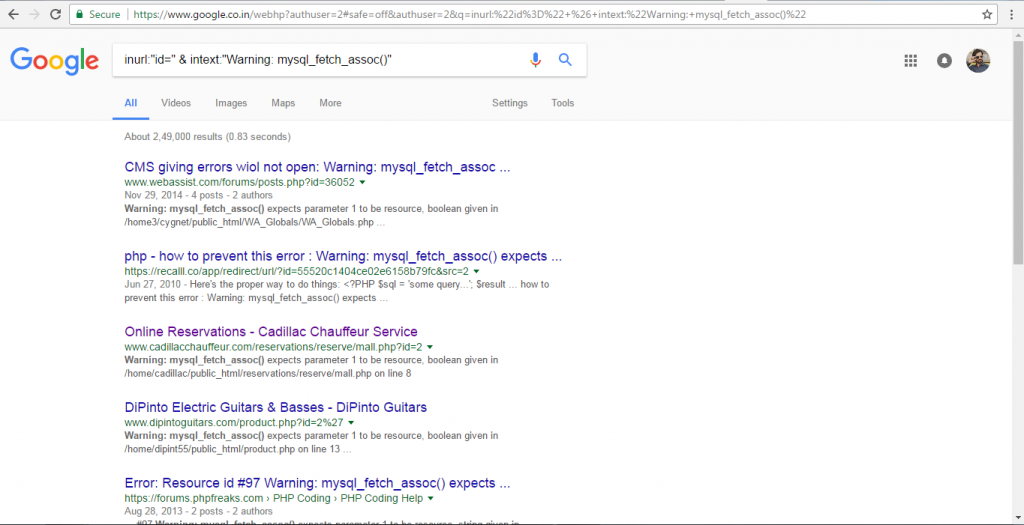
Task: Open DiPinto Electric Guitars & Basses result
Action: coord(276,407)
